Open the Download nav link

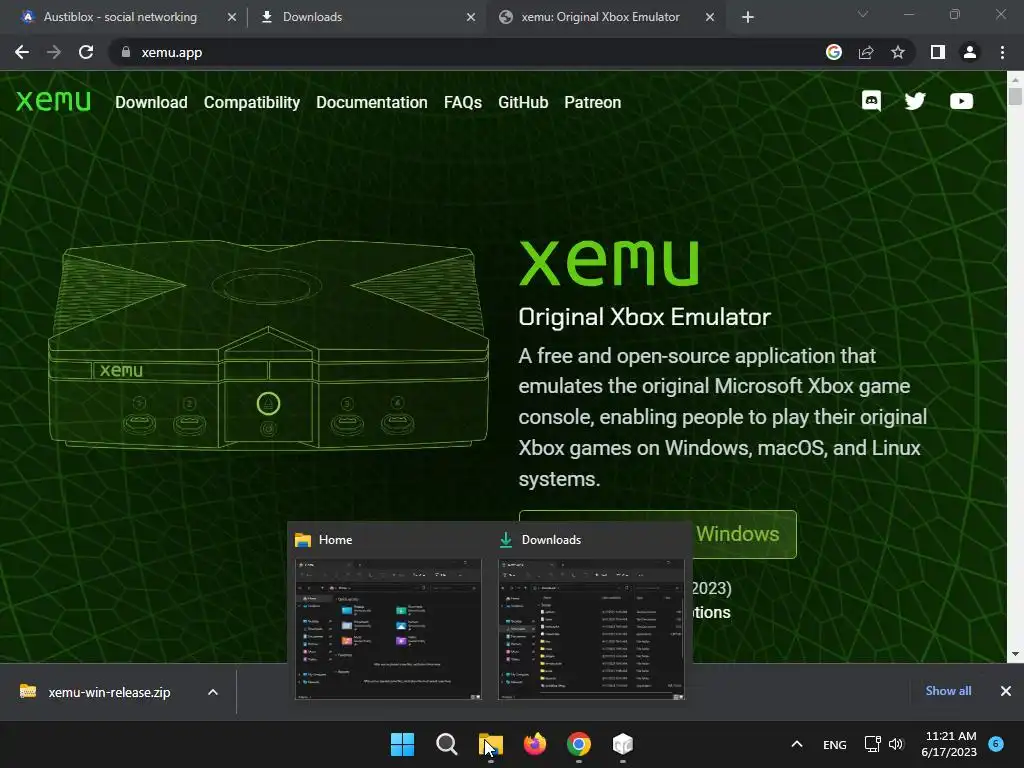(152, 103)
